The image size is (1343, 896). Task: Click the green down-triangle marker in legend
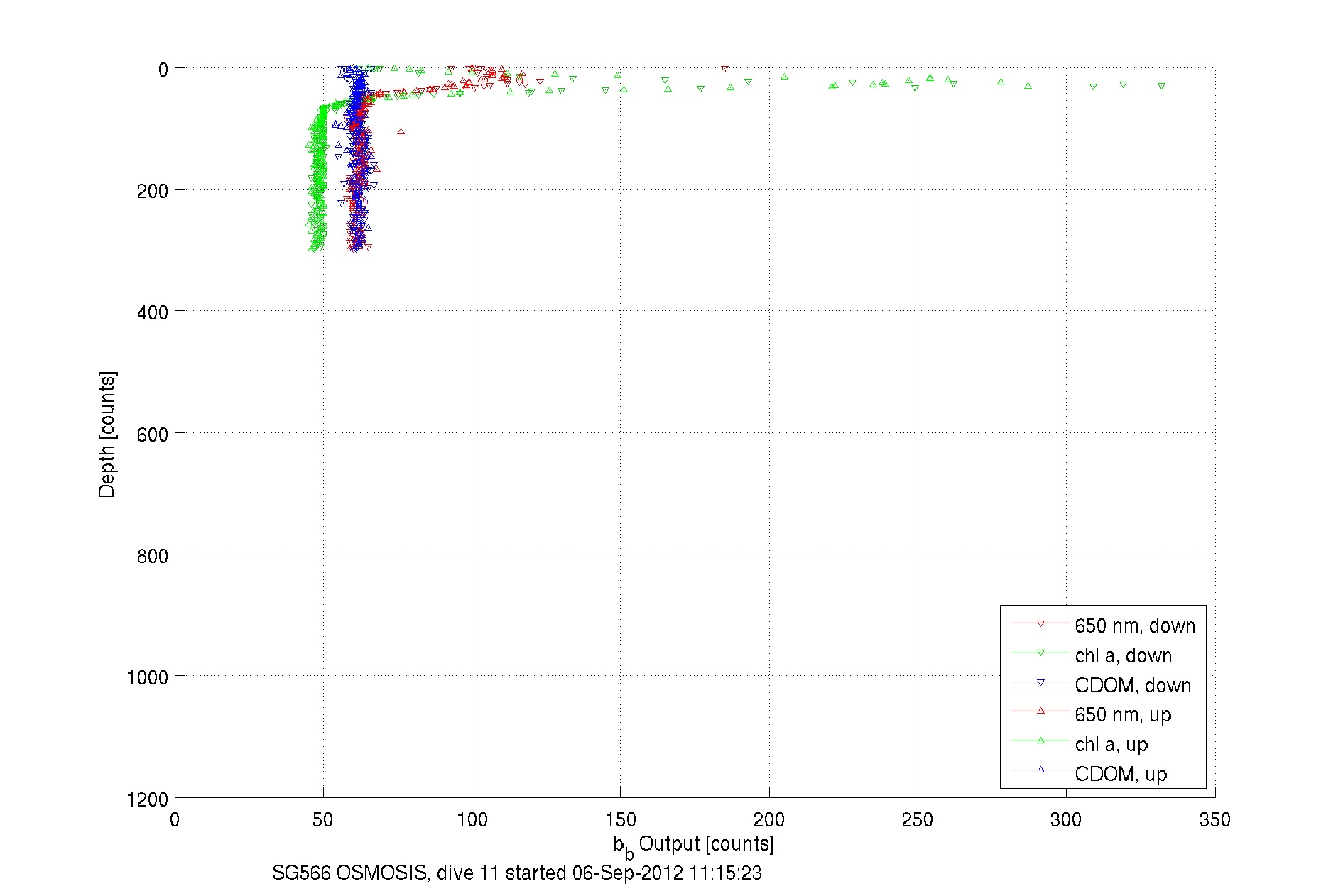1040,652
